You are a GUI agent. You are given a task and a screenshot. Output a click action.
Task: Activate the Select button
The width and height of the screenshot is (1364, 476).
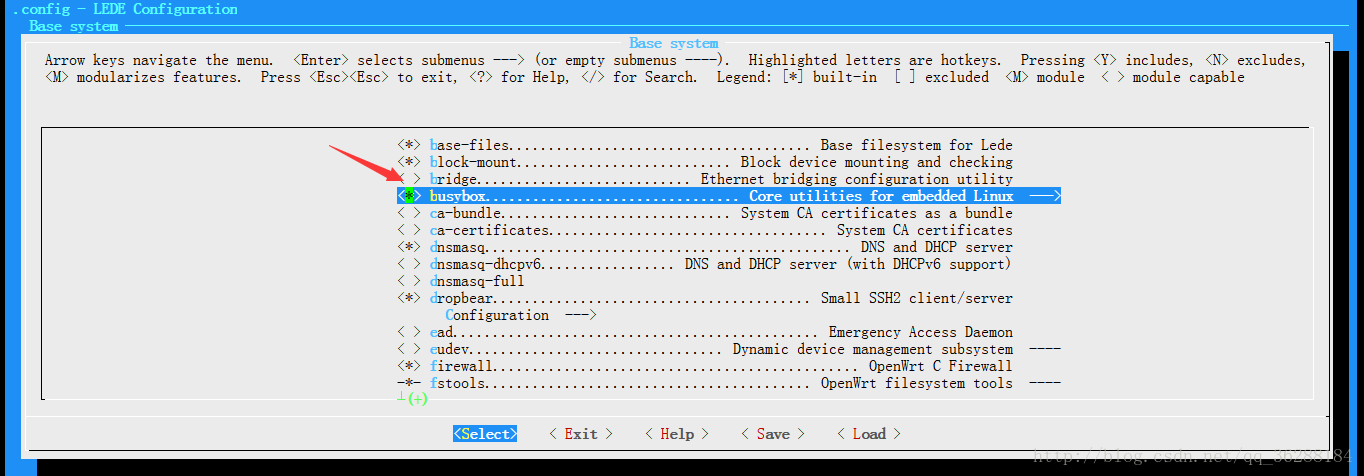click(x=485, y=434)
